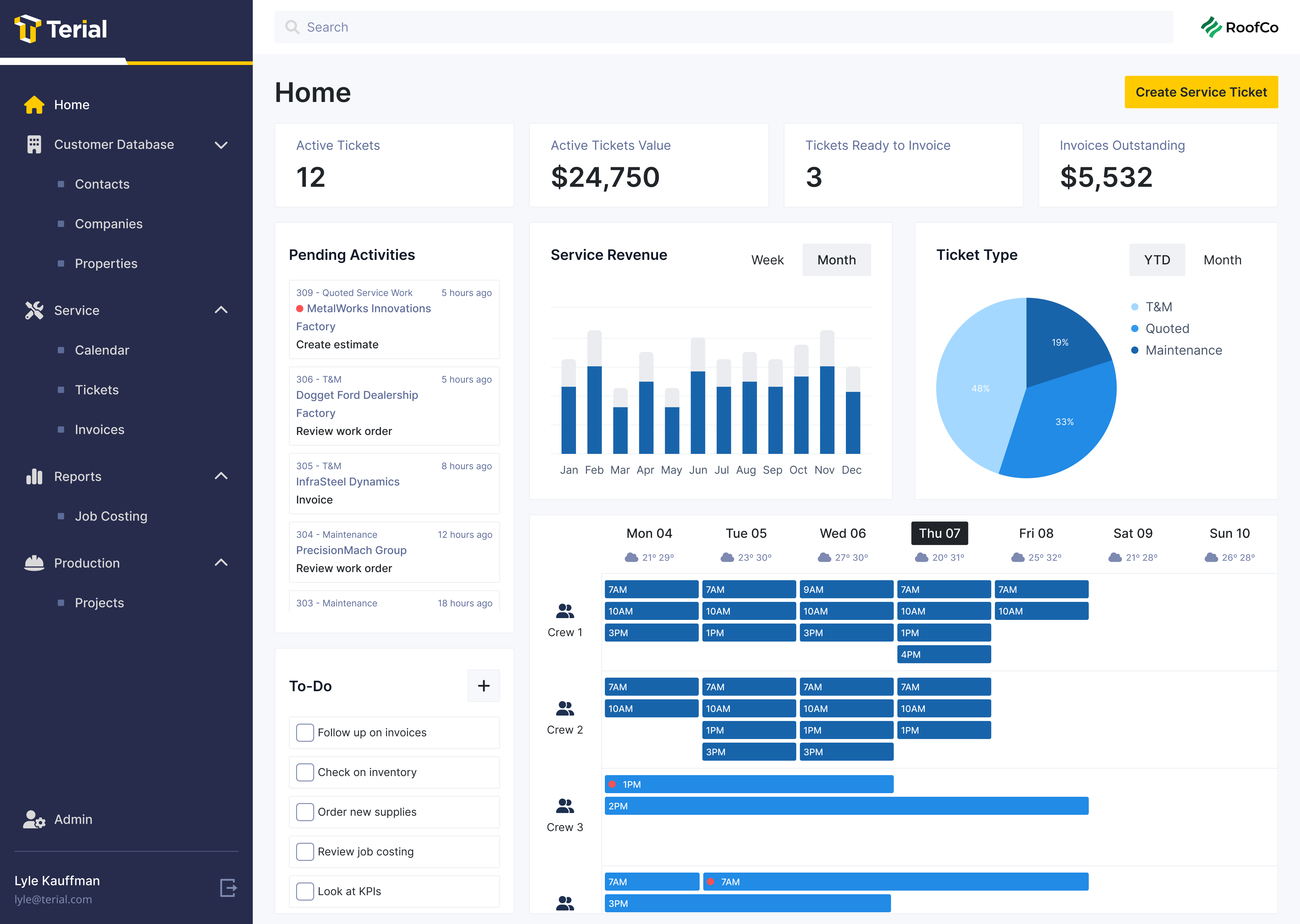Screen dimensions: 1300x924
Task: Click the Customer Database building icon
Action: tap(34, 144)
